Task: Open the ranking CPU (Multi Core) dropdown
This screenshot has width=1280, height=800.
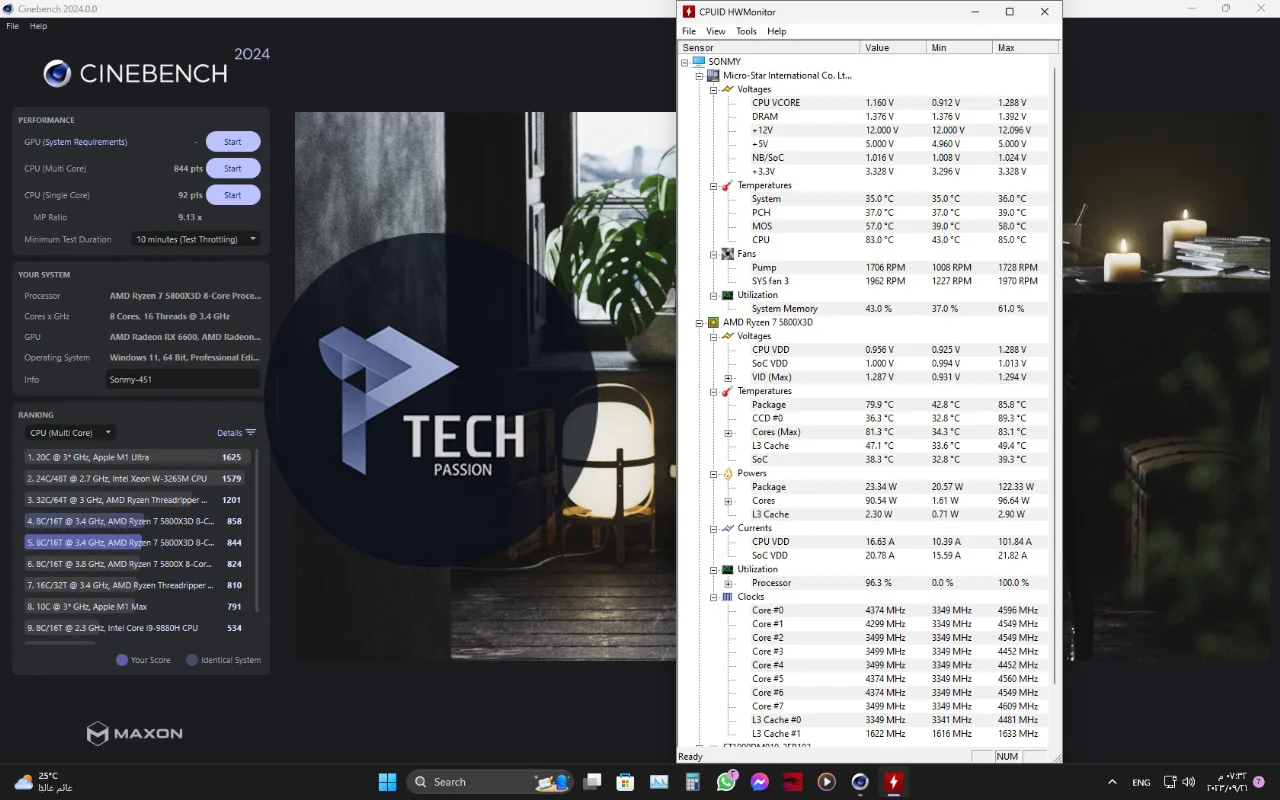Action: coord(70,433)
